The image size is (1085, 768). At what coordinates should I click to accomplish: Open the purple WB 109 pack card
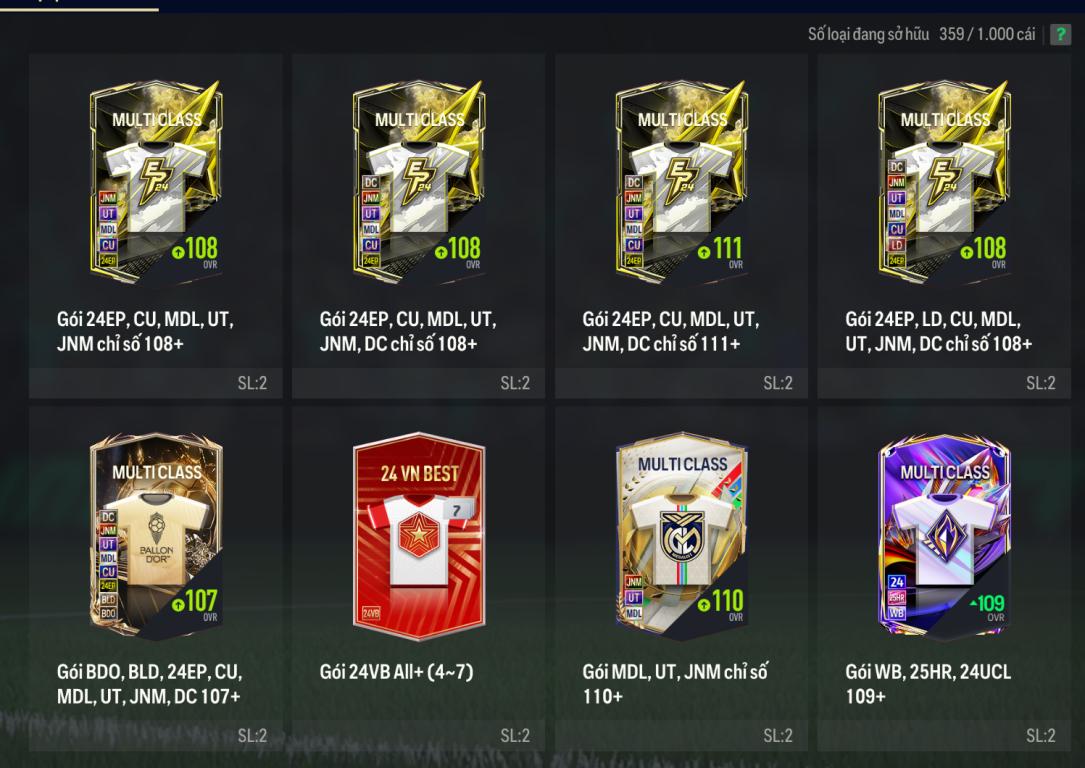click(x=945, y=535)
